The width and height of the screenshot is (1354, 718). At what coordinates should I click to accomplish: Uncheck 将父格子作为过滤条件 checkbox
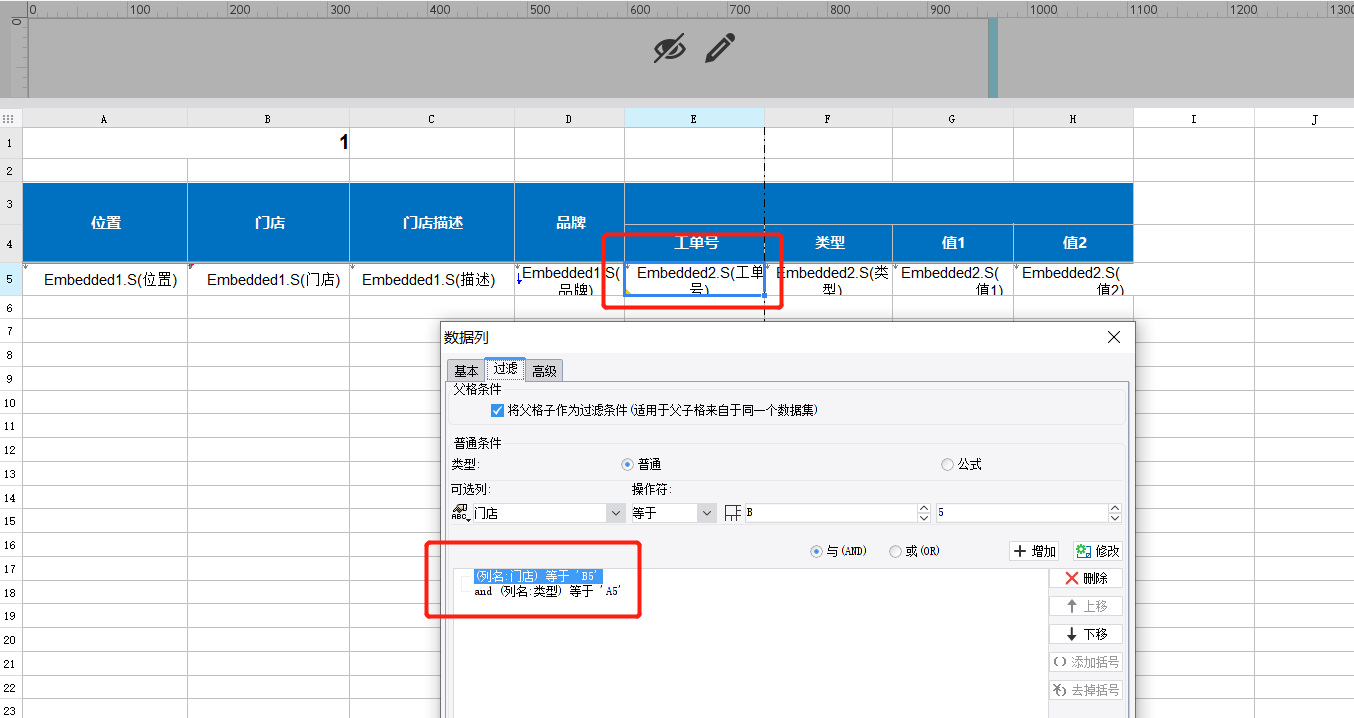point(497,410)
